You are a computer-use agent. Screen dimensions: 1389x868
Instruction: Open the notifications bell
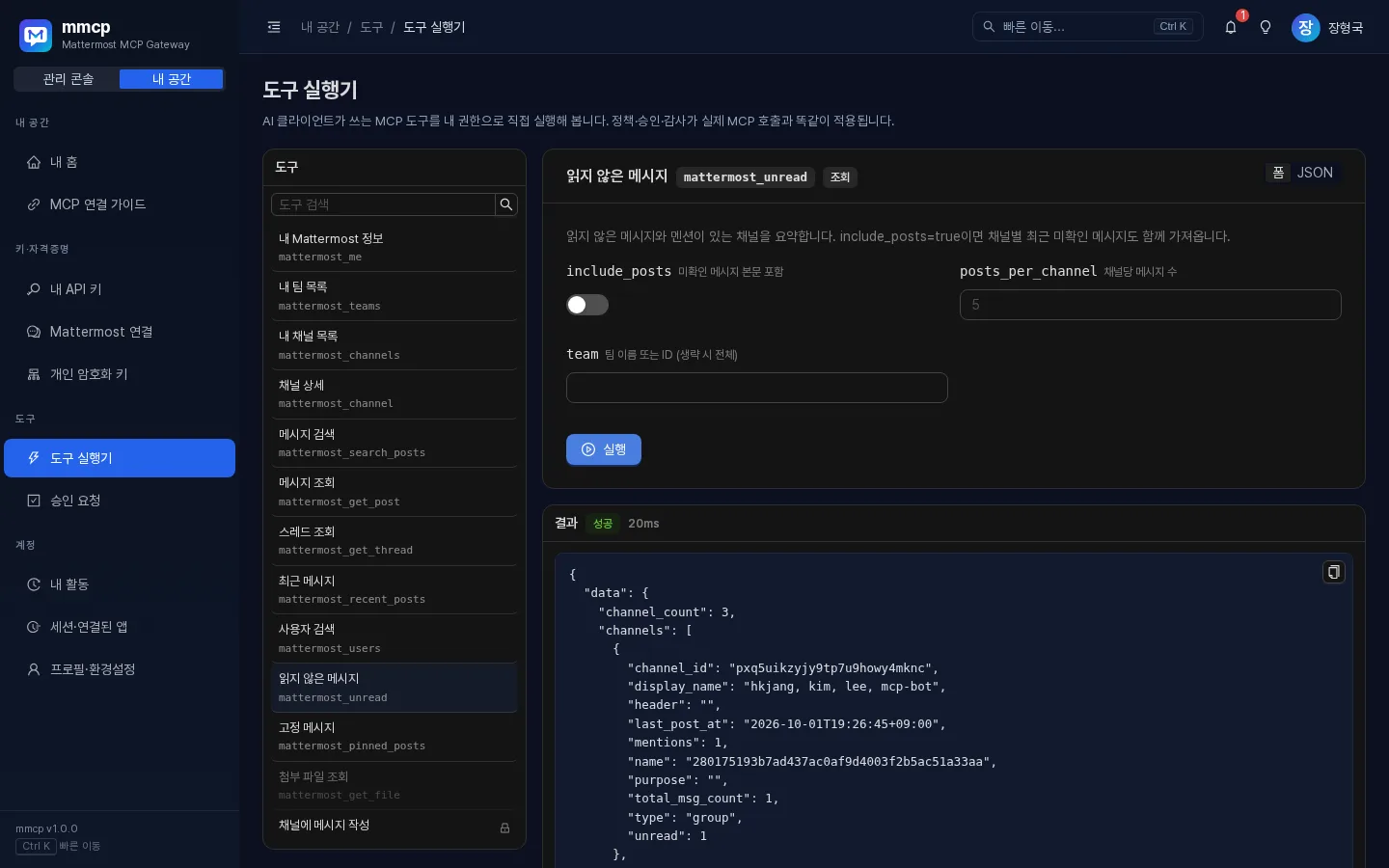pos(1231,27)
